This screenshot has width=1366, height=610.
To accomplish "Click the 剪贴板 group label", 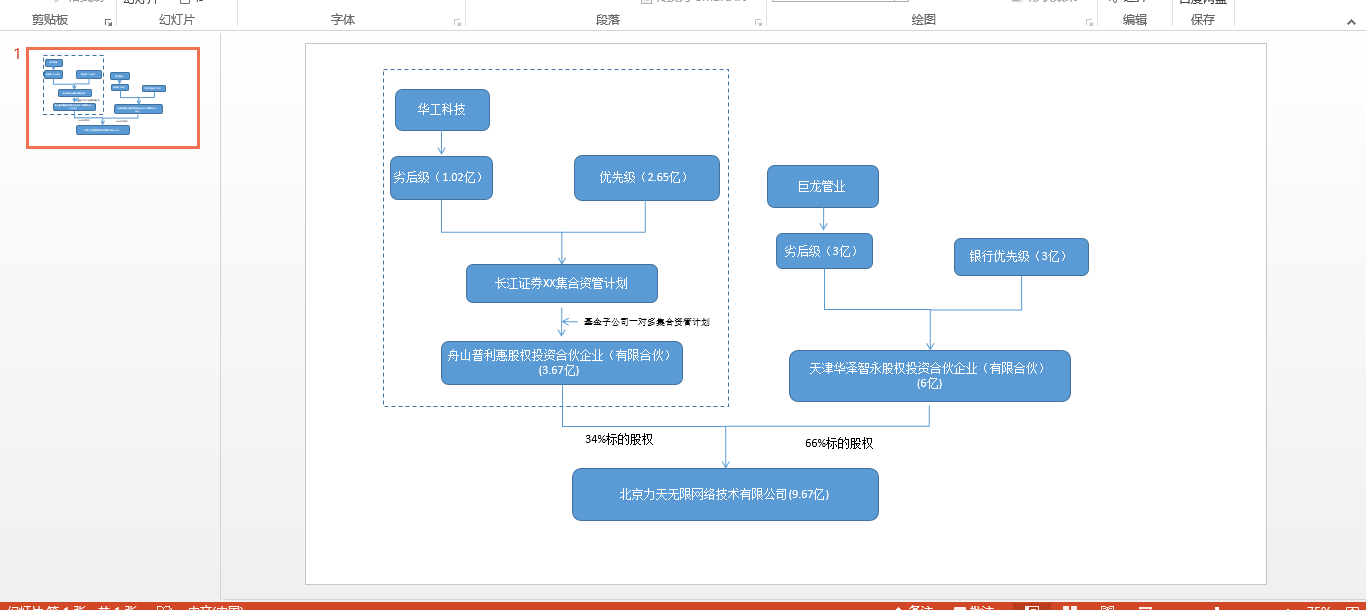I will point(50,20).
